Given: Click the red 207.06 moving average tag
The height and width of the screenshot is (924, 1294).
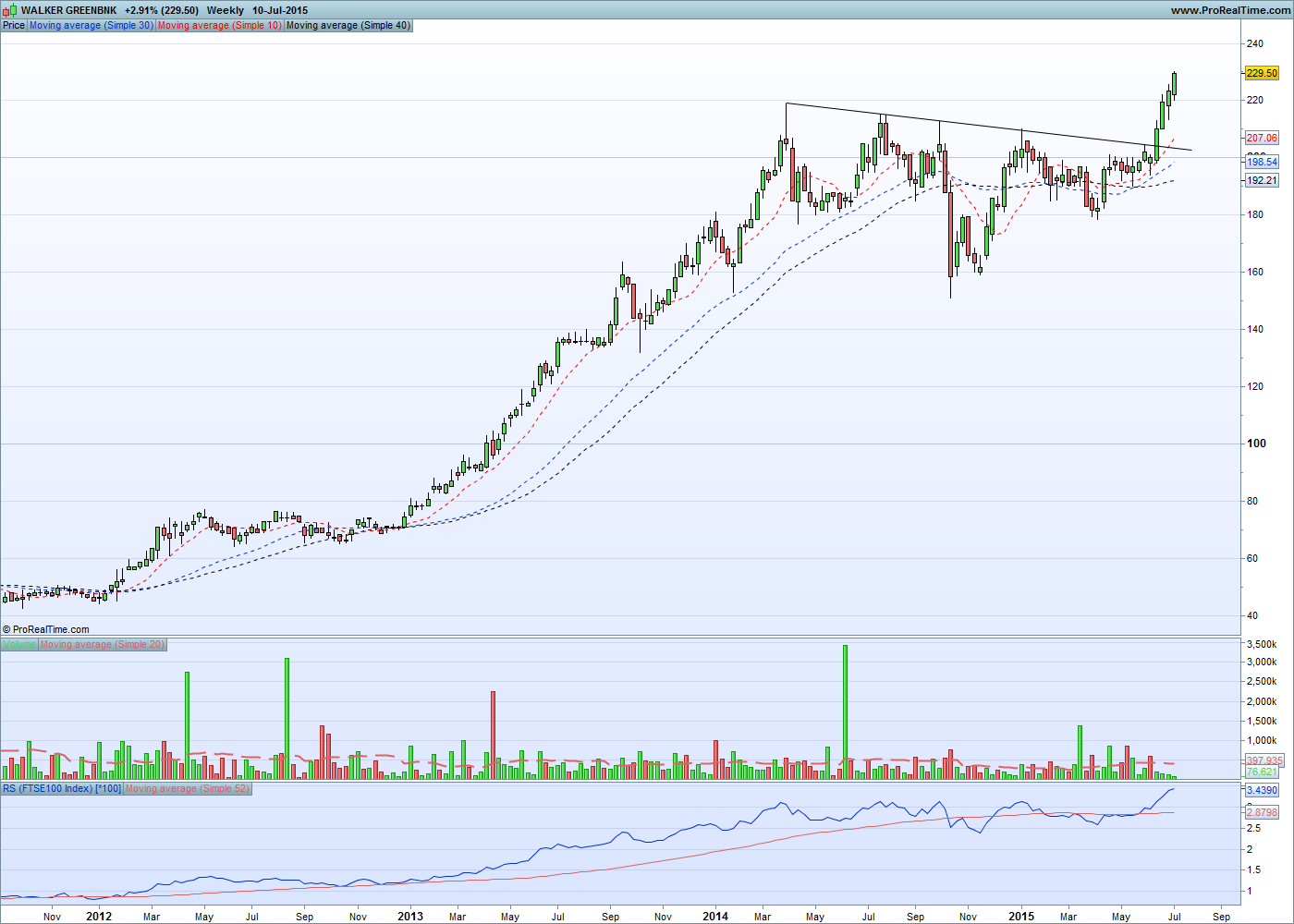Looking at the screenshot, I should (x=1262, y=138).
